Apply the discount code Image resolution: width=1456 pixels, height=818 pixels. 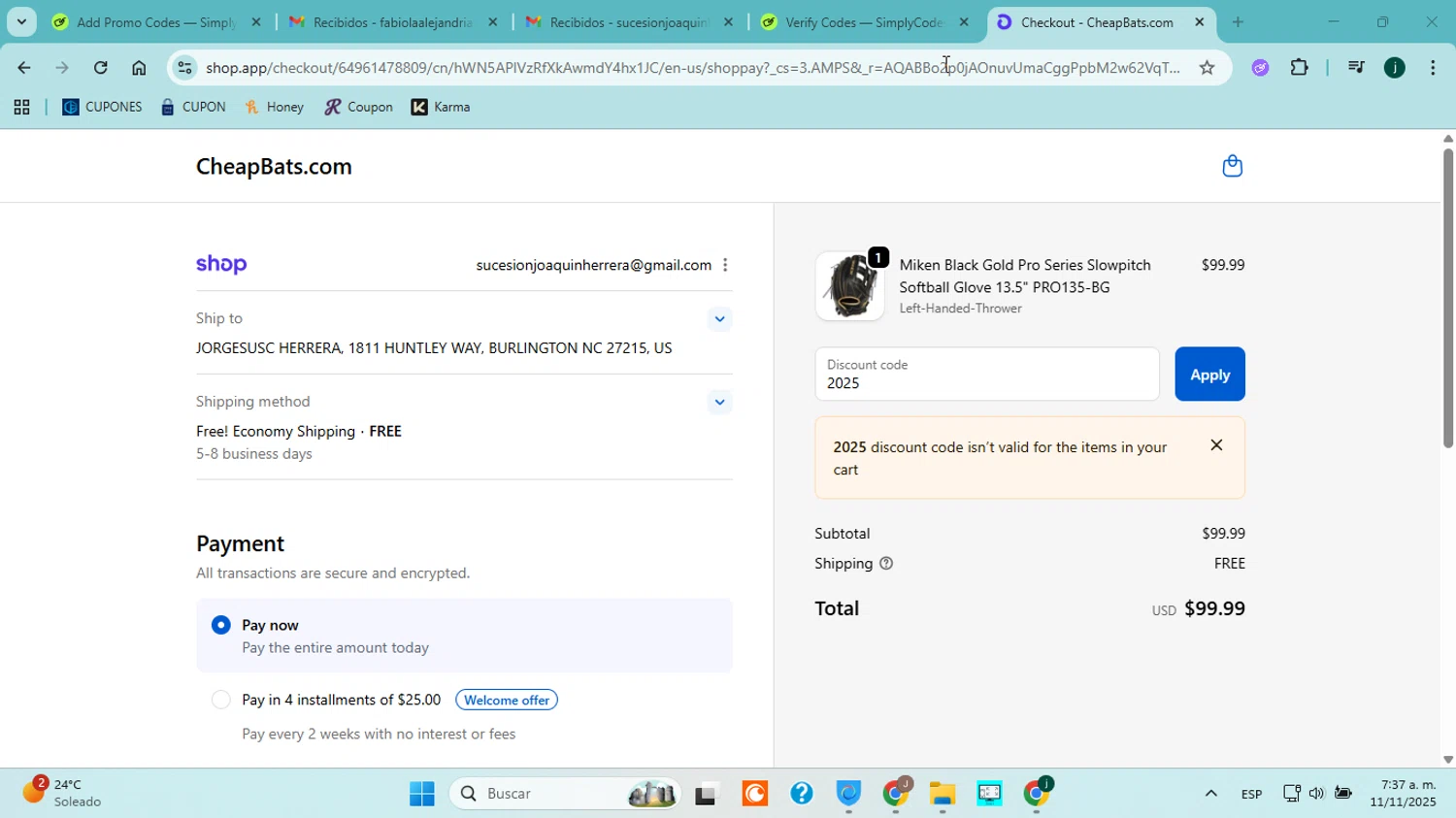1209,375
